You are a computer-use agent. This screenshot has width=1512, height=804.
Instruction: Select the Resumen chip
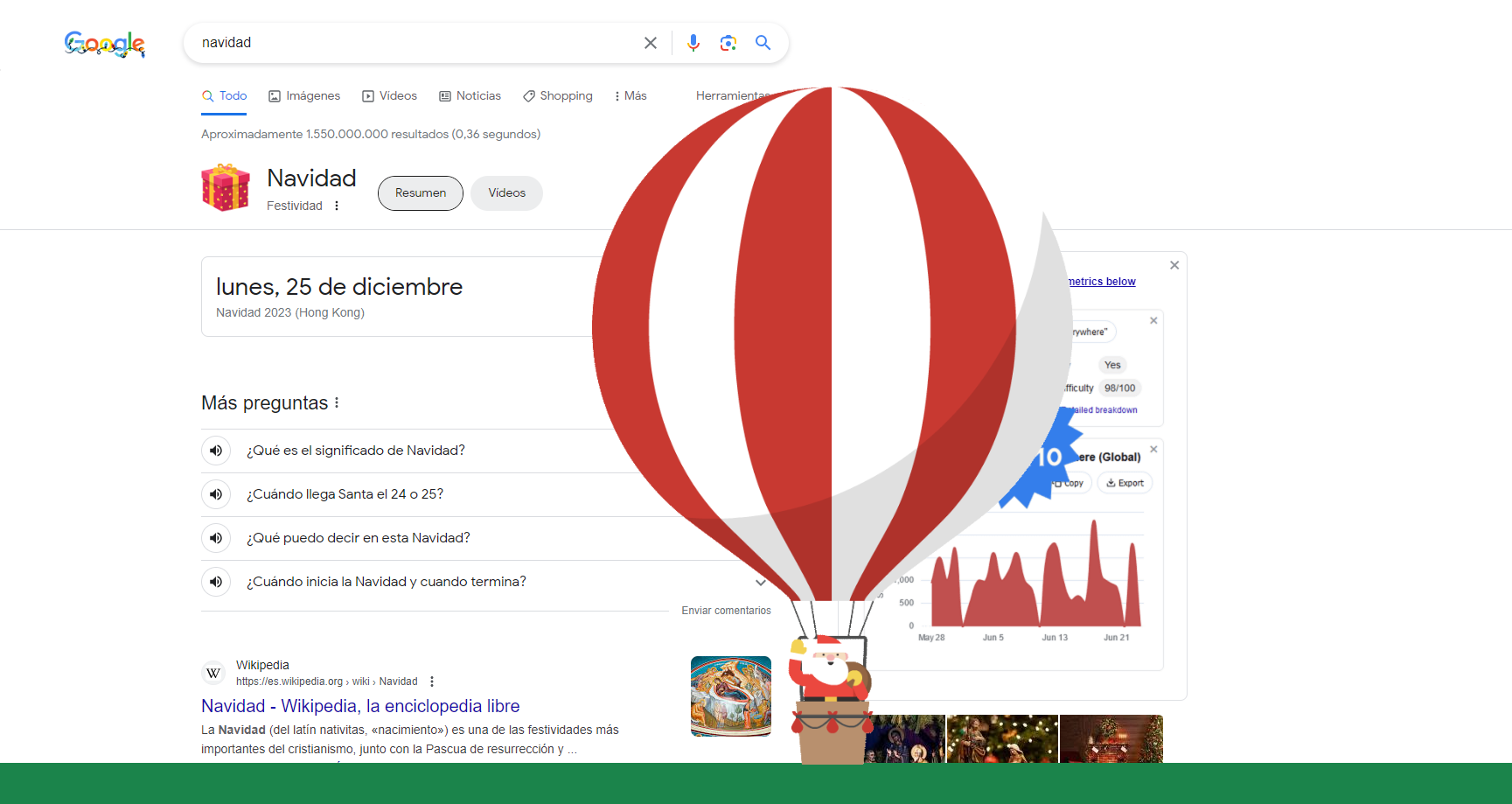coord(421,193)
